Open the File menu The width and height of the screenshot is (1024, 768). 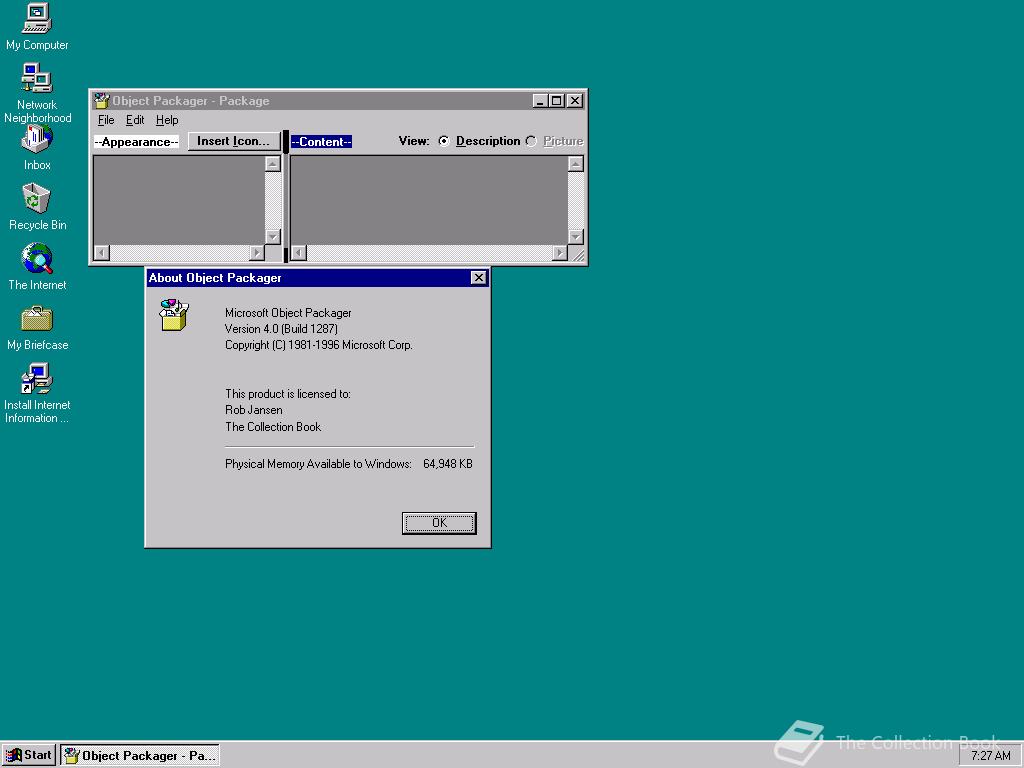(x=106, y=120)
